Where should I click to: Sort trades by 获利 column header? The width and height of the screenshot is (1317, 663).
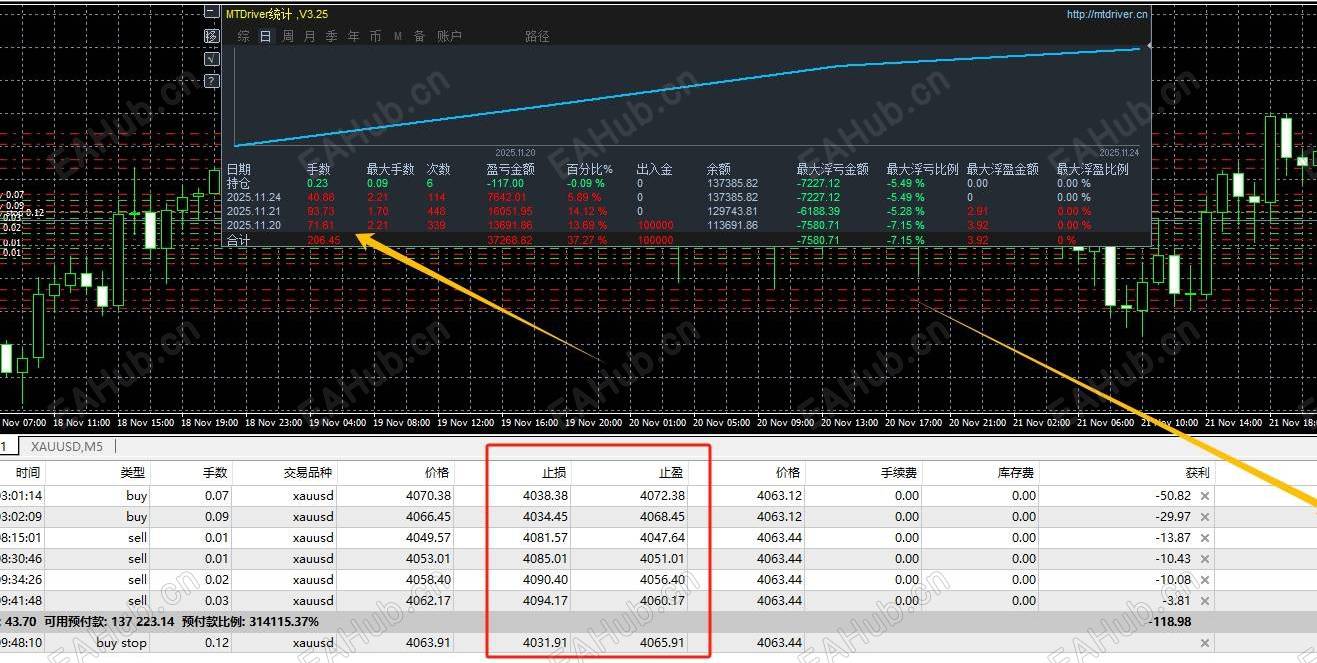(x=1197, y=472)
